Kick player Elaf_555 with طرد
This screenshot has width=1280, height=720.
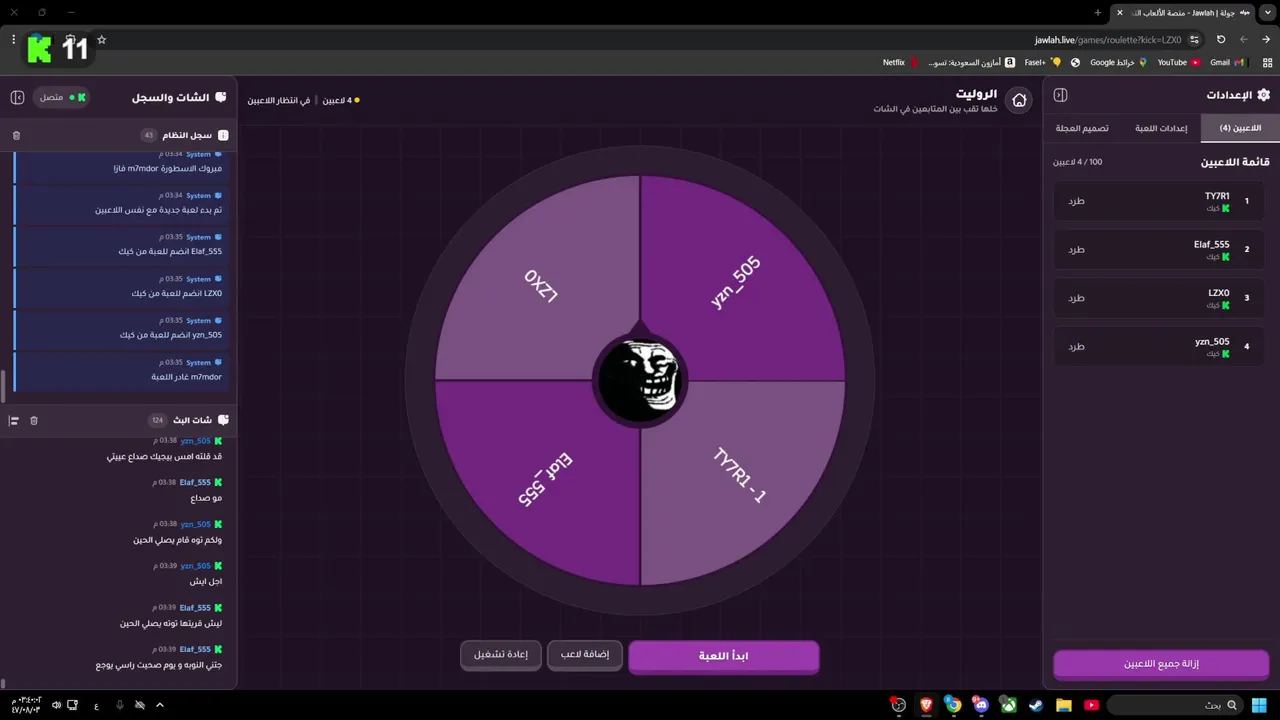pos(1076,249)
